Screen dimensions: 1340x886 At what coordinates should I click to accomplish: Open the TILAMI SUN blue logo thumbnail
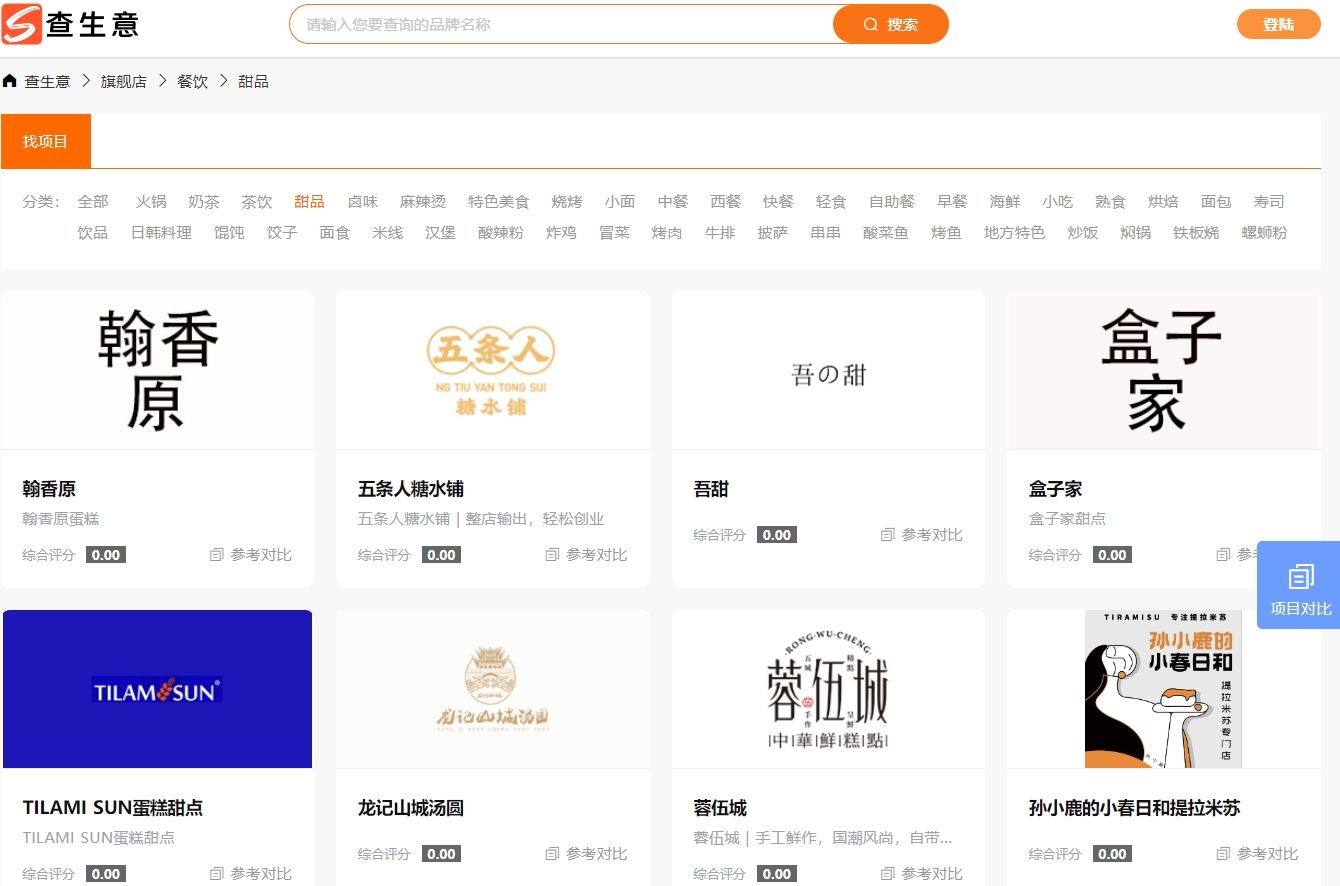pyautogui.click(x=157, y=689)
